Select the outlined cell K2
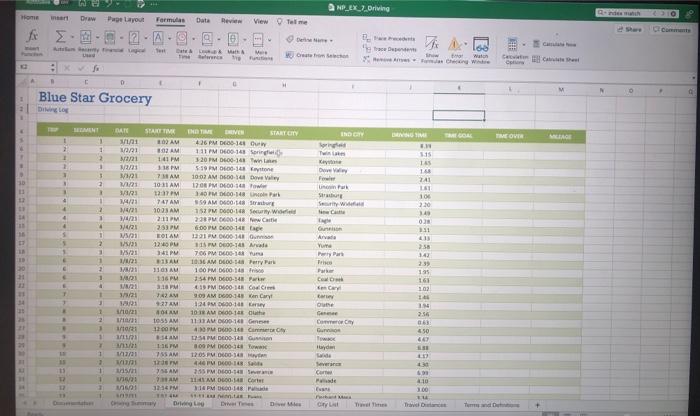Viewport: 700px width, 416px height. click(x=458, y=116)
